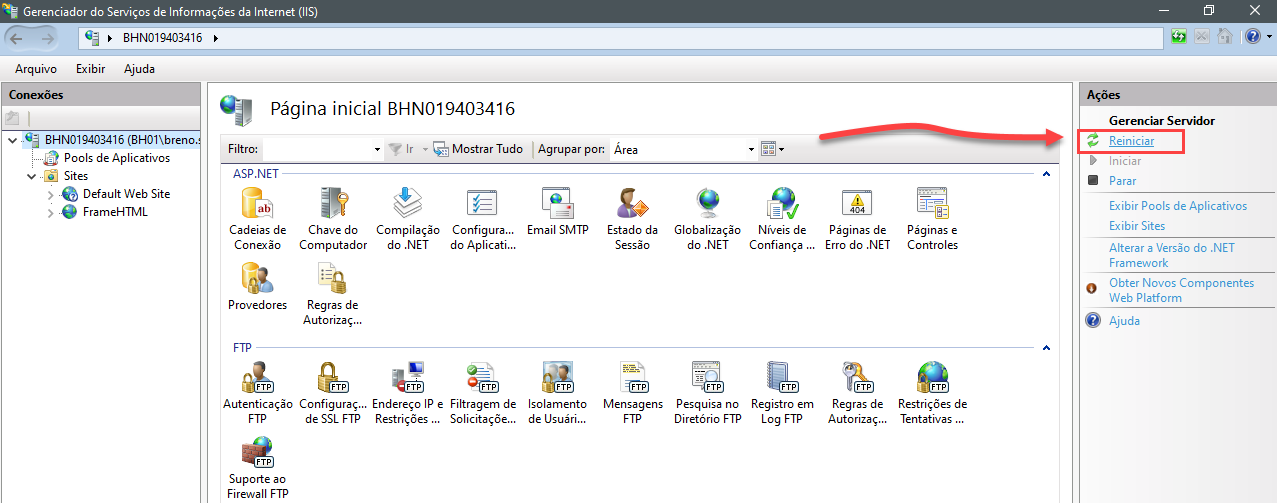The image size is (1277, 503).
Task: Click Reiniciar server action
Action: [x=1131, y=141]
